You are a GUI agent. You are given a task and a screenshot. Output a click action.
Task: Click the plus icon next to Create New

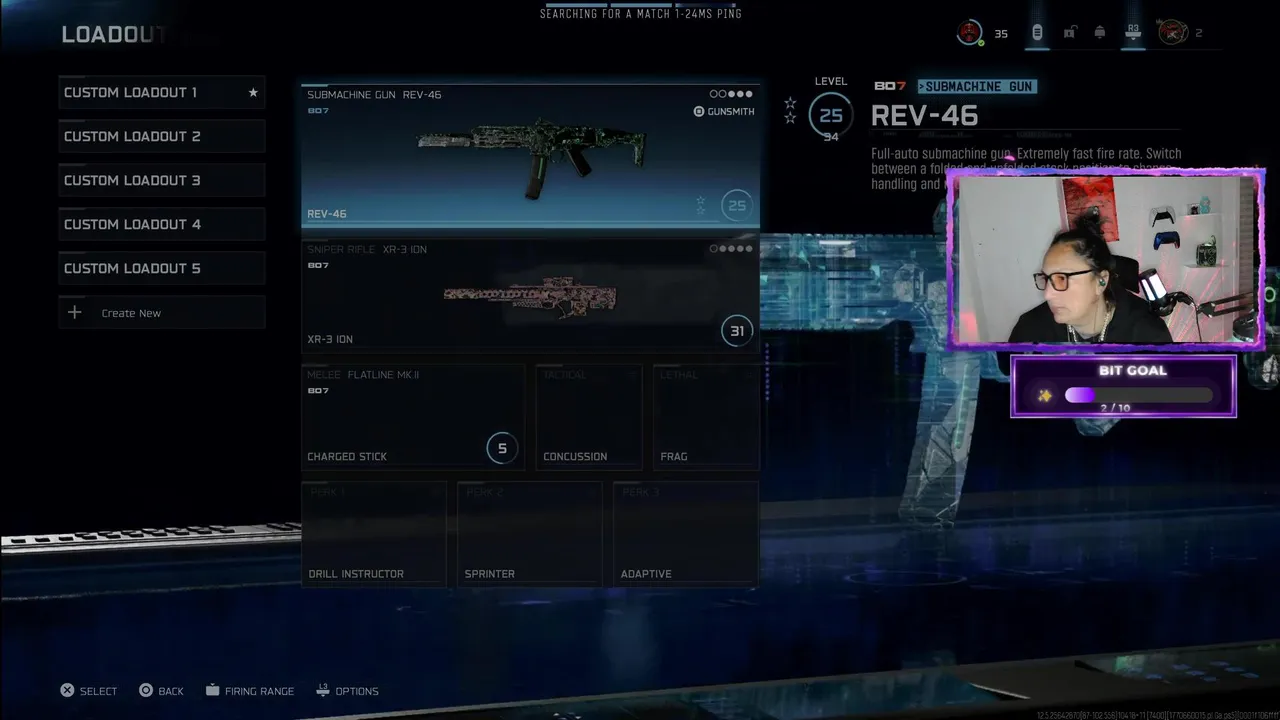tap(75, 313)
